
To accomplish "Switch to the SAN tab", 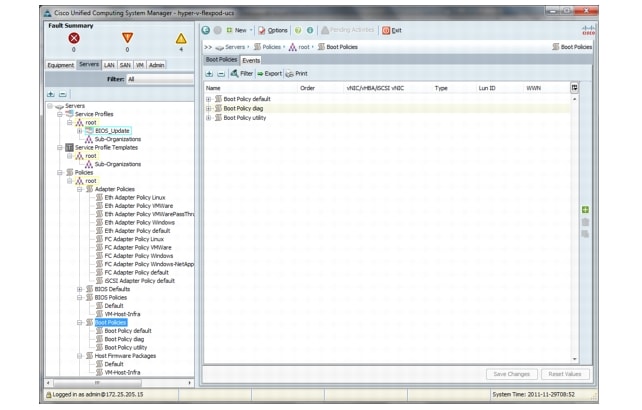I will pyautogui.click(x=125, y=65).
